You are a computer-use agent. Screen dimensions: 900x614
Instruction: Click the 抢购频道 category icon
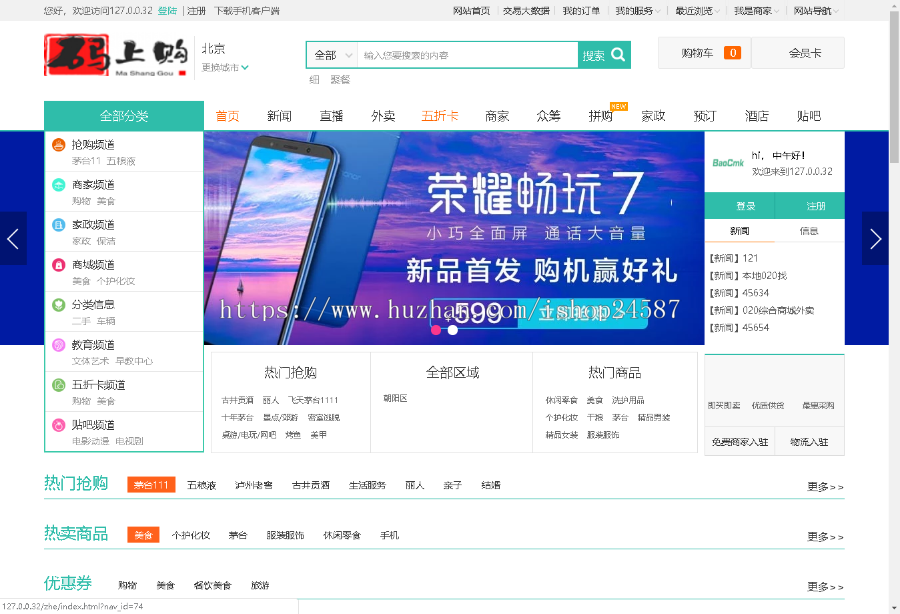pyautogui.click(x=59, y=145)
